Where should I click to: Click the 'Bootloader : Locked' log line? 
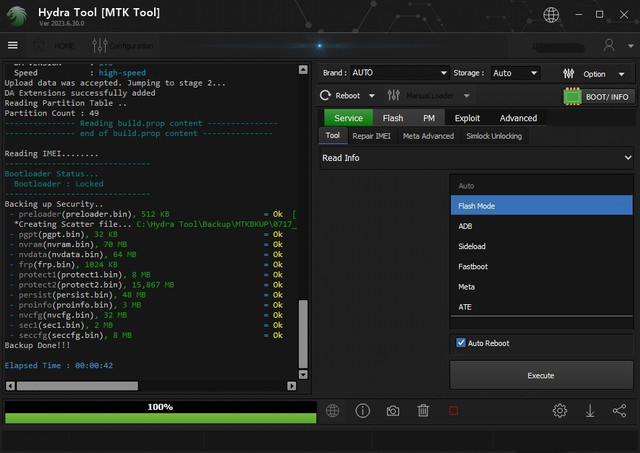[58, 184]
